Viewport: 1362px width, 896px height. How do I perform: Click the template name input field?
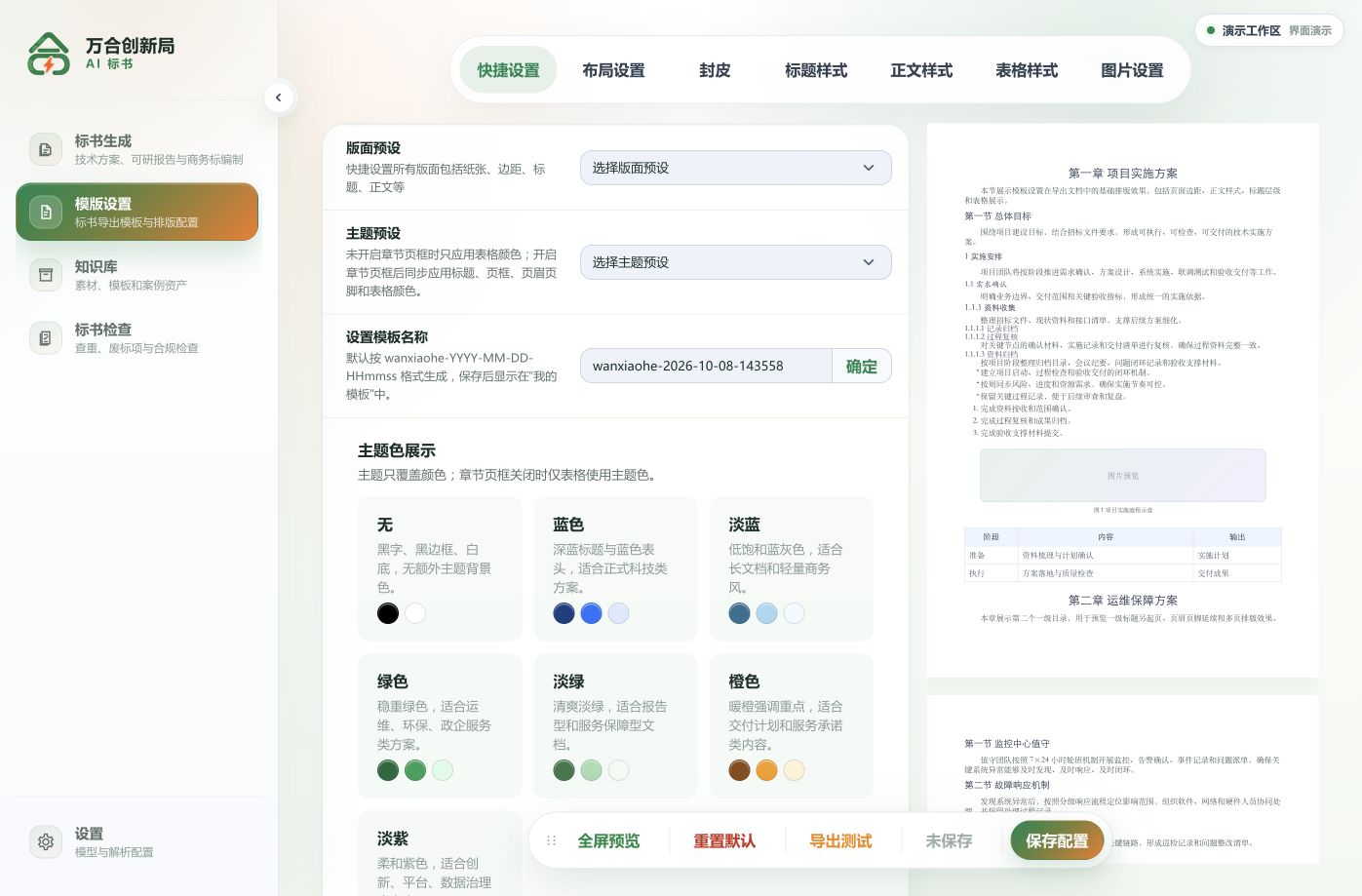[706, 367]
